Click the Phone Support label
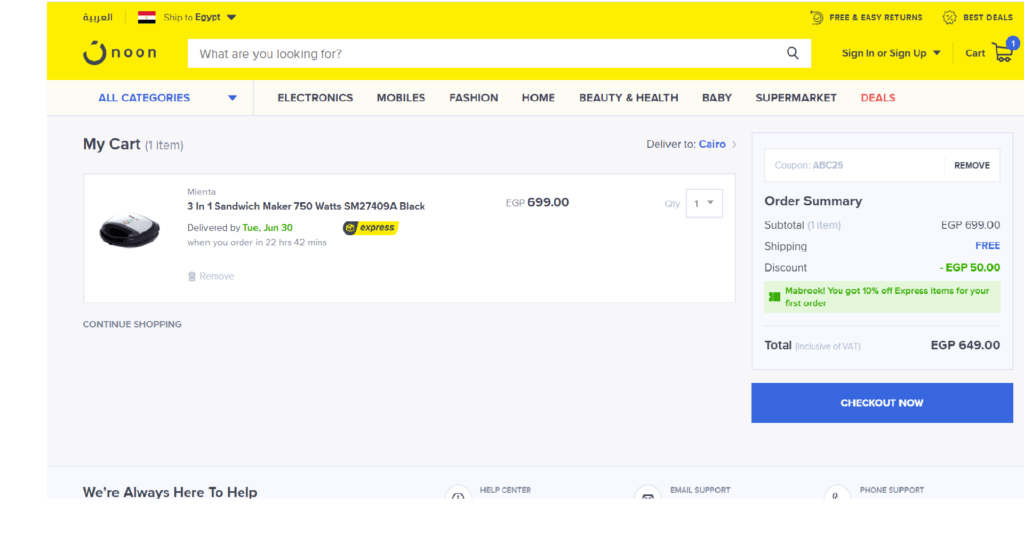Screen dimensions: 1024x544 click(891, 490)
